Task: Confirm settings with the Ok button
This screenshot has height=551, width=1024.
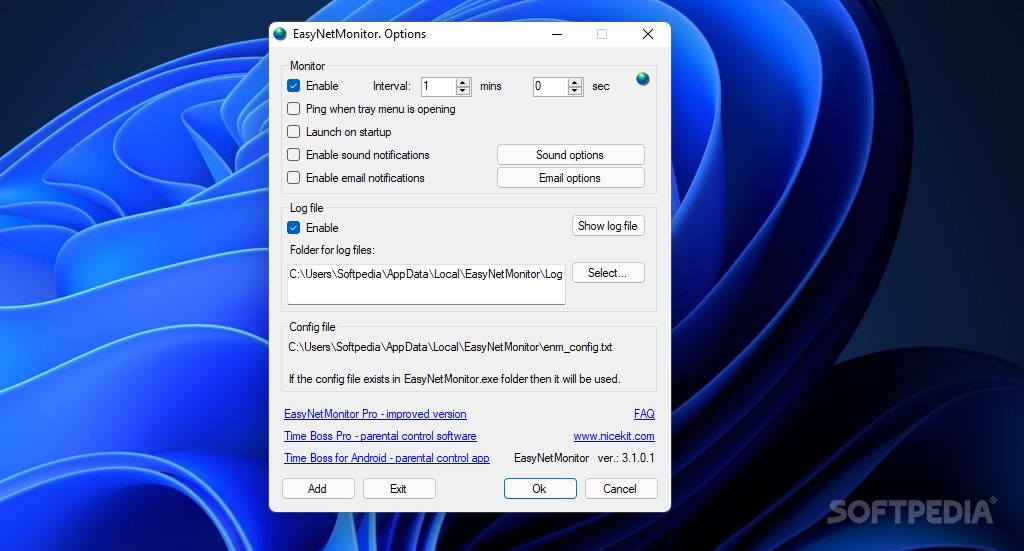Action: (540, 488)
